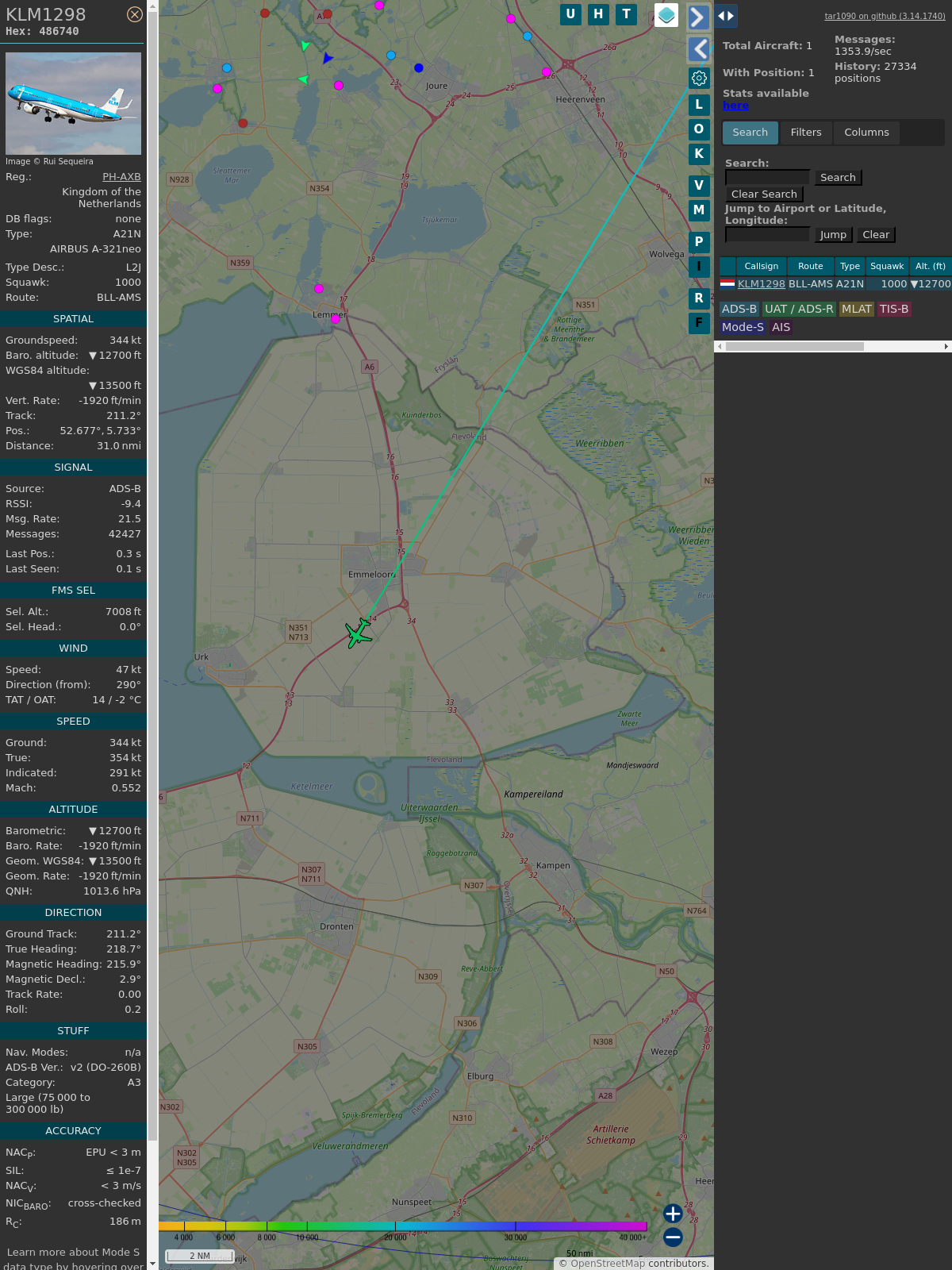Click the Clear Search button
The width and height of the screenshot is (952, 1270).
pyautogui.click(x=764, y=194)
